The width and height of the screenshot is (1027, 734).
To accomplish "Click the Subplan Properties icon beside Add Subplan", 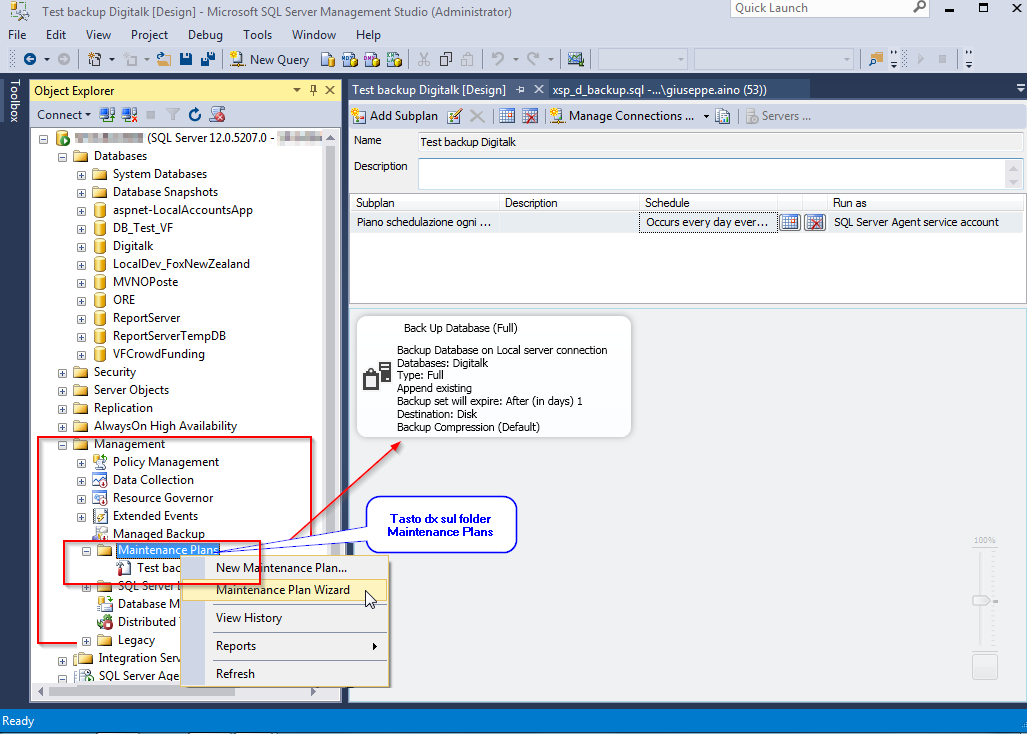I will click(455, 116).
